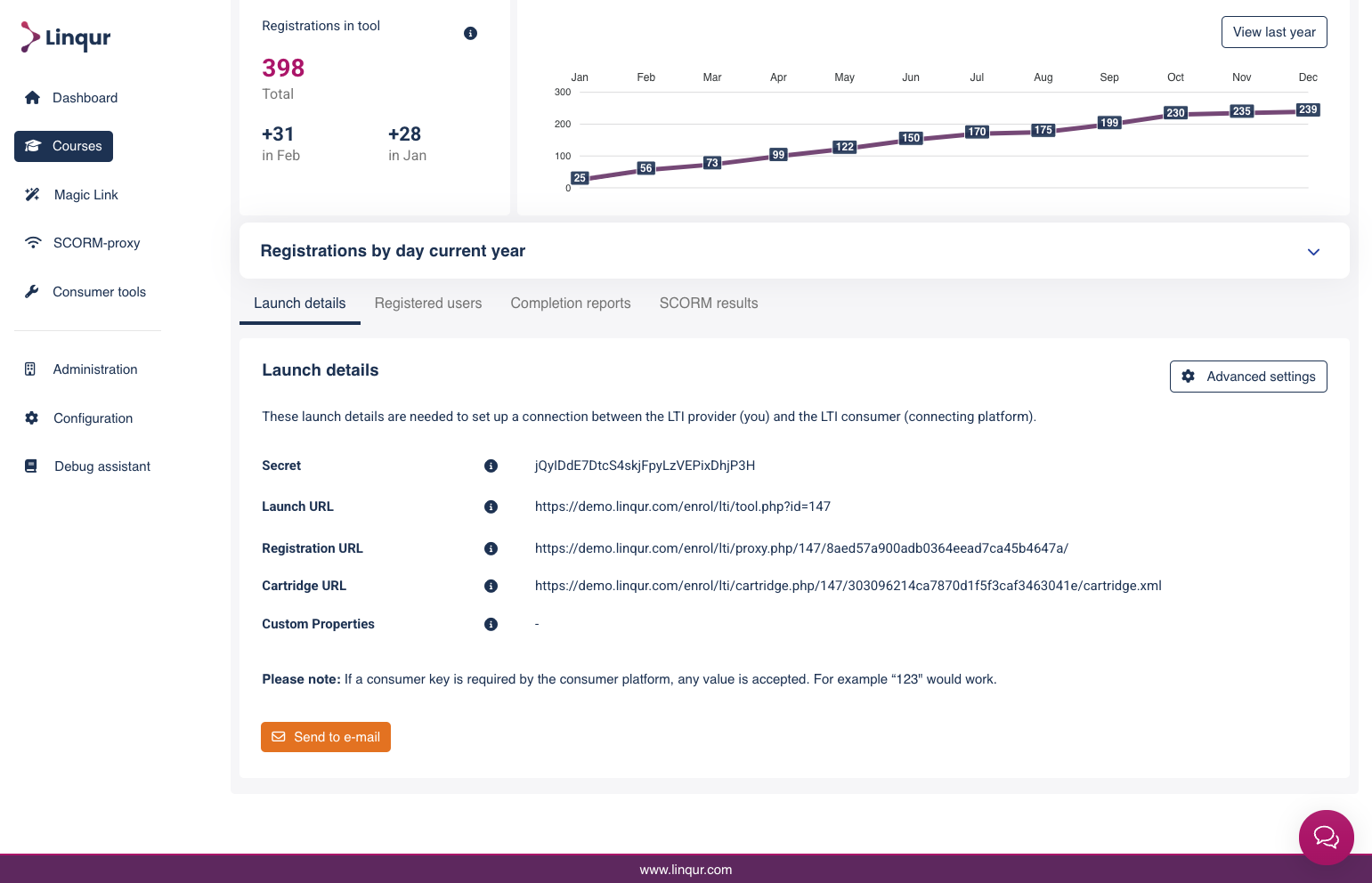This screenshot has height=883, width=1372.
Task: Click the Launch URL value ending id=147
Action: click(x=683, y=506)
